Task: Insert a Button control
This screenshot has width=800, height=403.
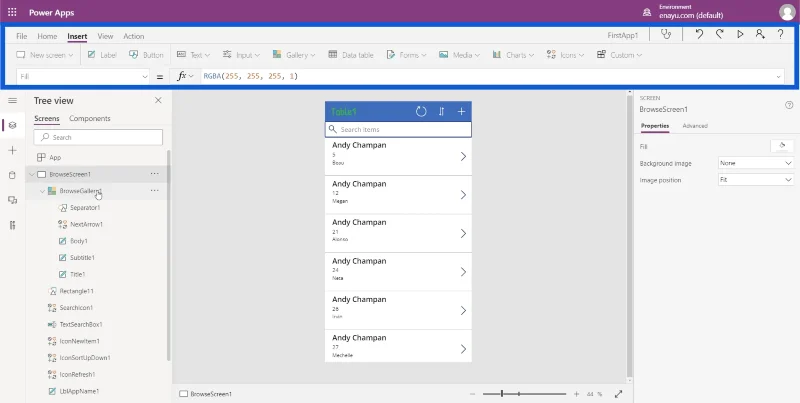Action: point(146,55)
